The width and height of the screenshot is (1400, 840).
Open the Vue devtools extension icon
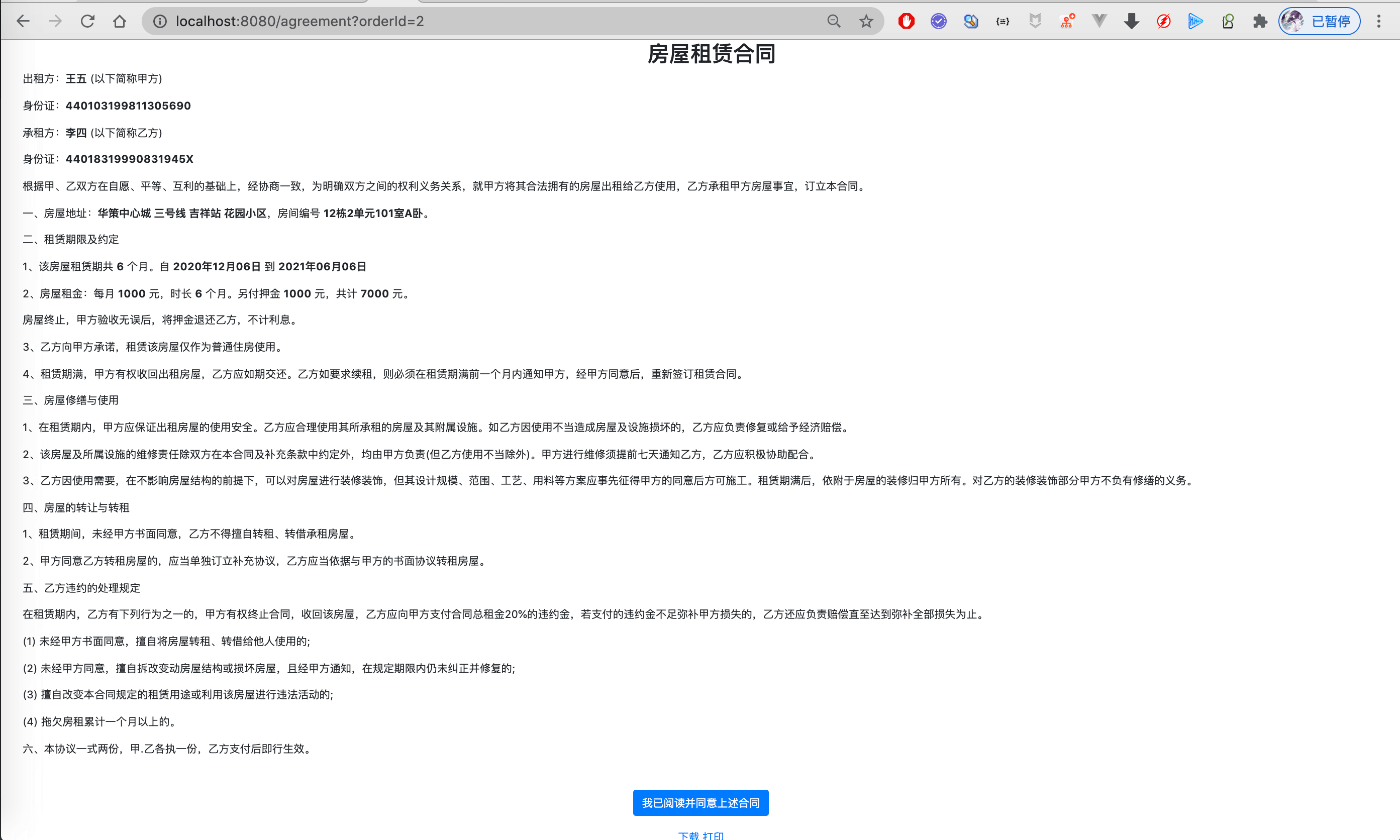1099,22
